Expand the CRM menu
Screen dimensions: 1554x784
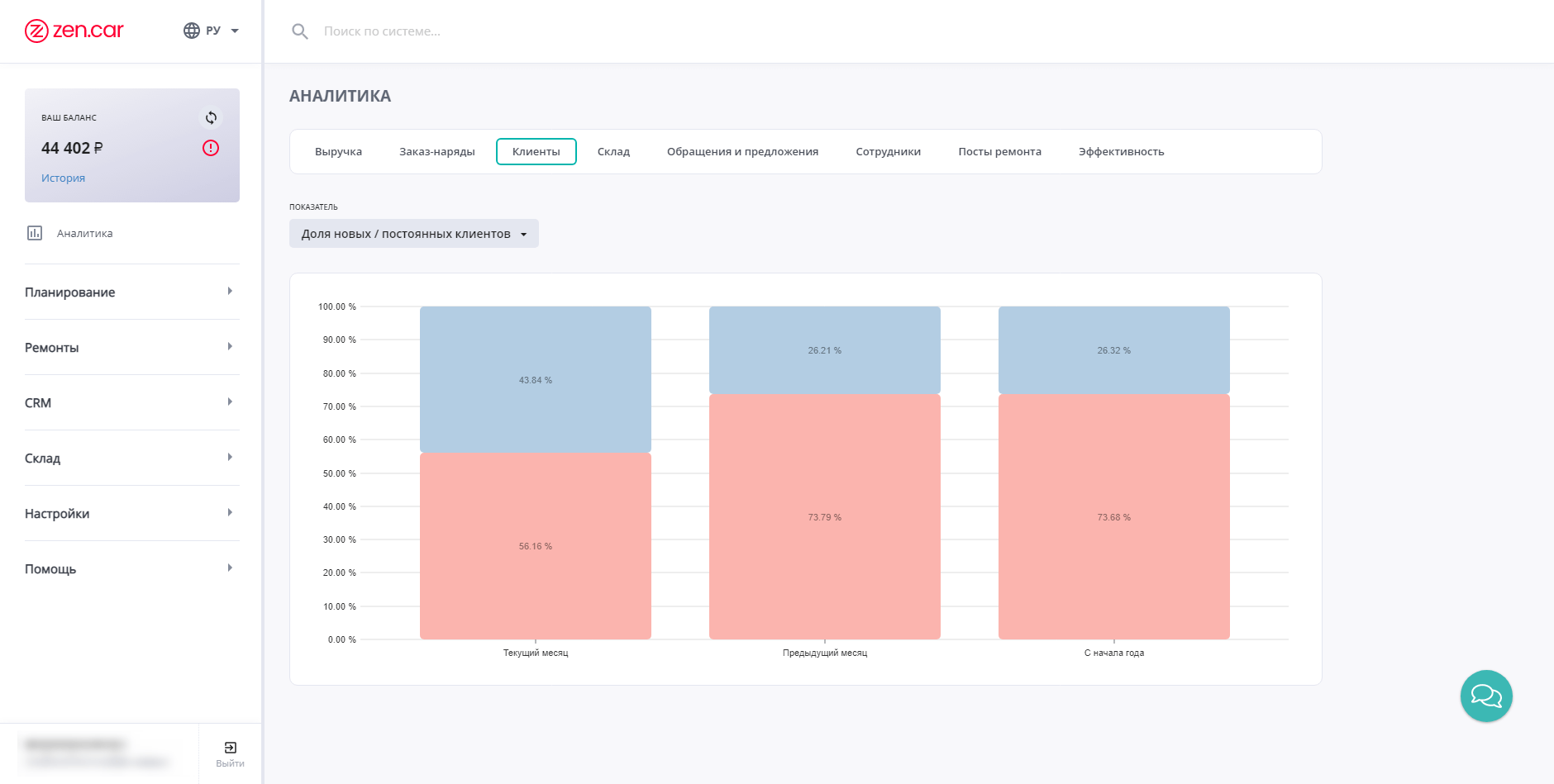pyautogui.click(x=132, y=402)
